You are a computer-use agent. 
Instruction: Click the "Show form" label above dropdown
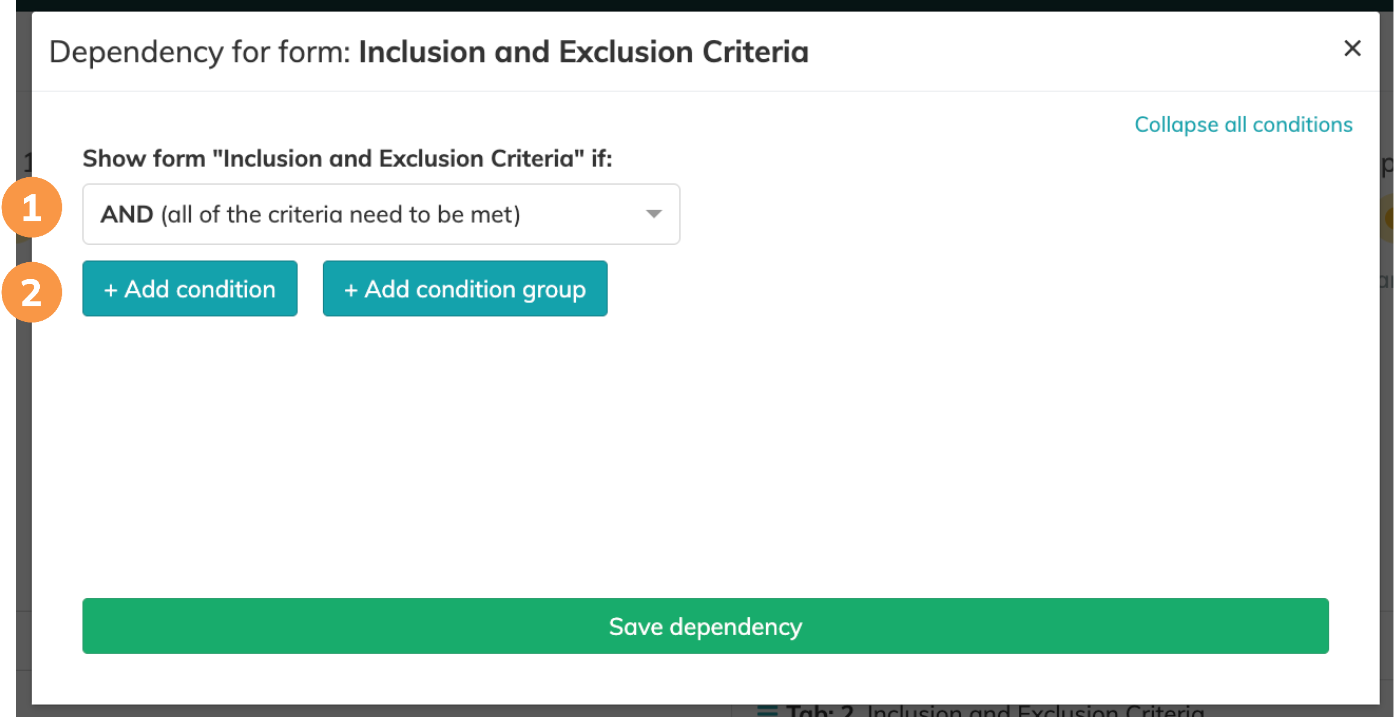coord(346,159)
